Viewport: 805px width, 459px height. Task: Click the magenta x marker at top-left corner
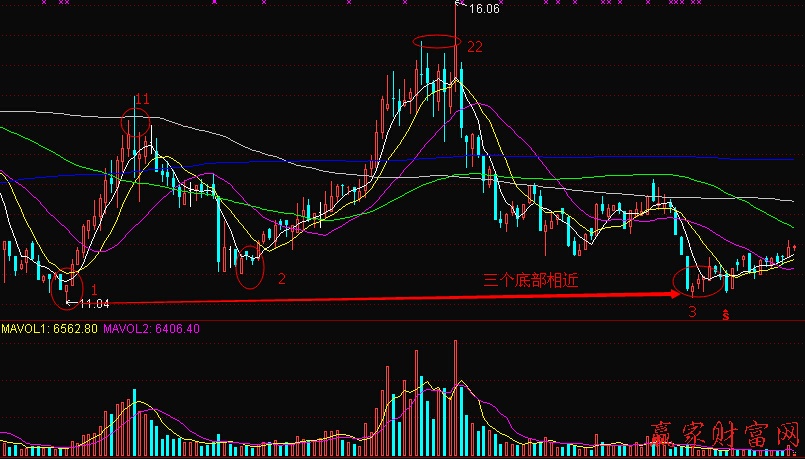(43, 4)
